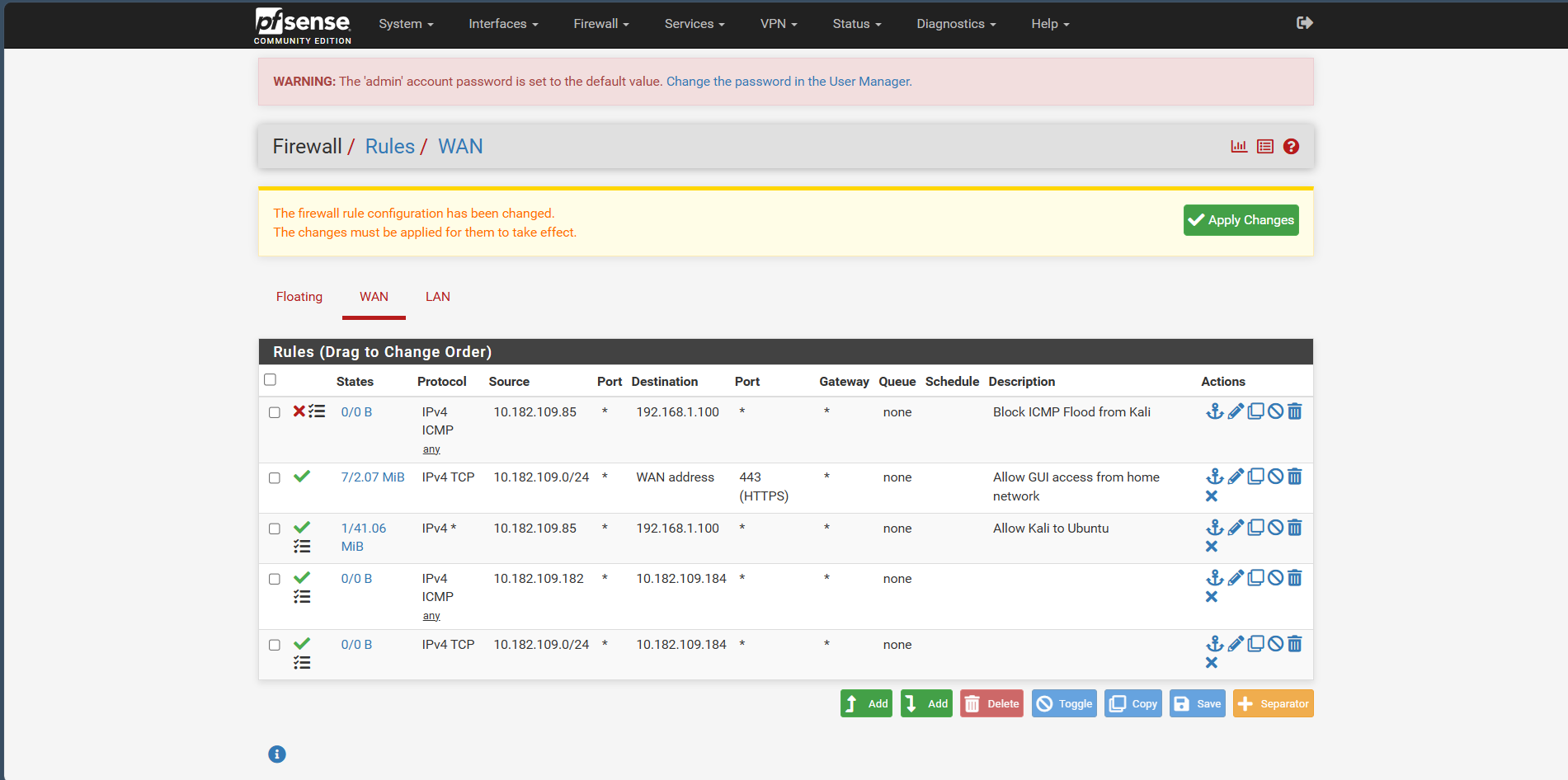Screen dimensions: 1568x780
Task: Click 'any' ICMP subtype under Block ICMP Flood rule
Action: tap(431, 449)
